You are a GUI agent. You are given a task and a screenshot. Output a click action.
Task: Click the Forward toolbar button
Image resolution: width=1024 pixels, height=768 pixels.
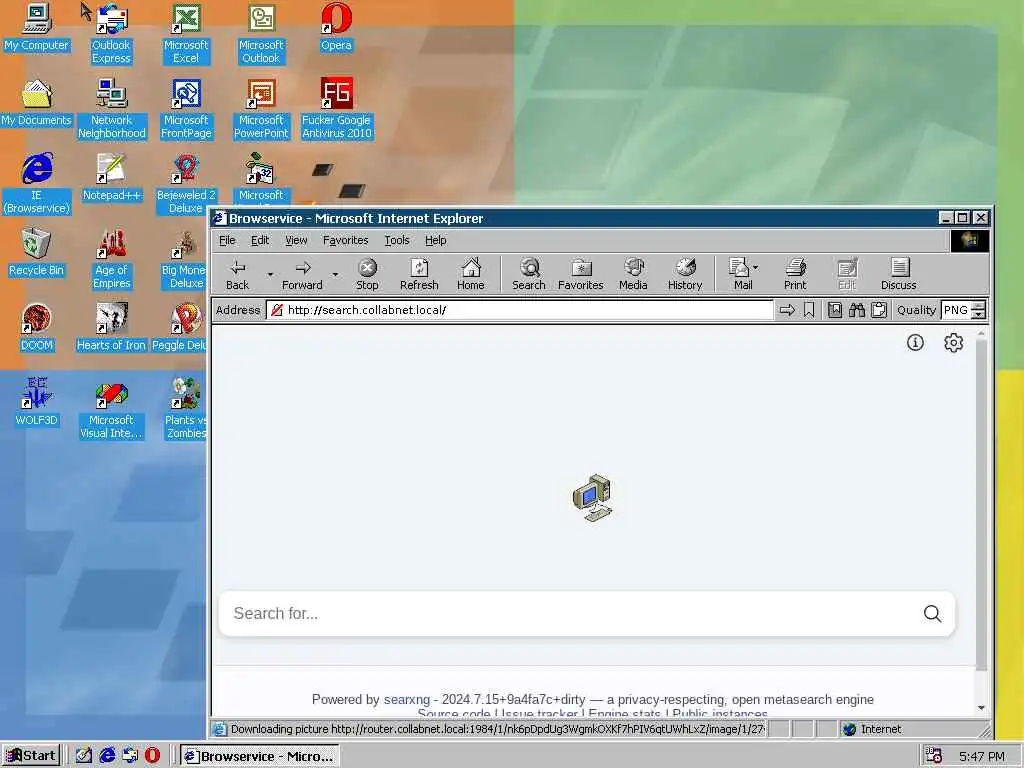[x=302, y=274]
